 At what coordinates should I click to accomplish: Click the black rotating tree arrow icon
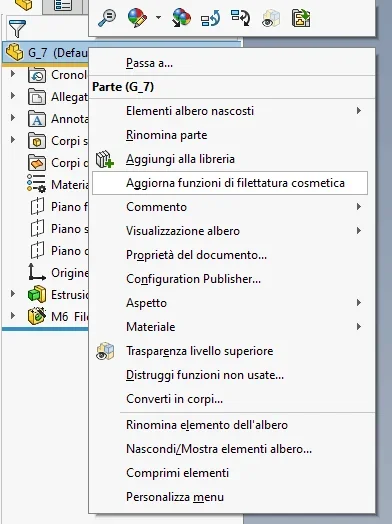pyautogui.click(x=240, y=18)
